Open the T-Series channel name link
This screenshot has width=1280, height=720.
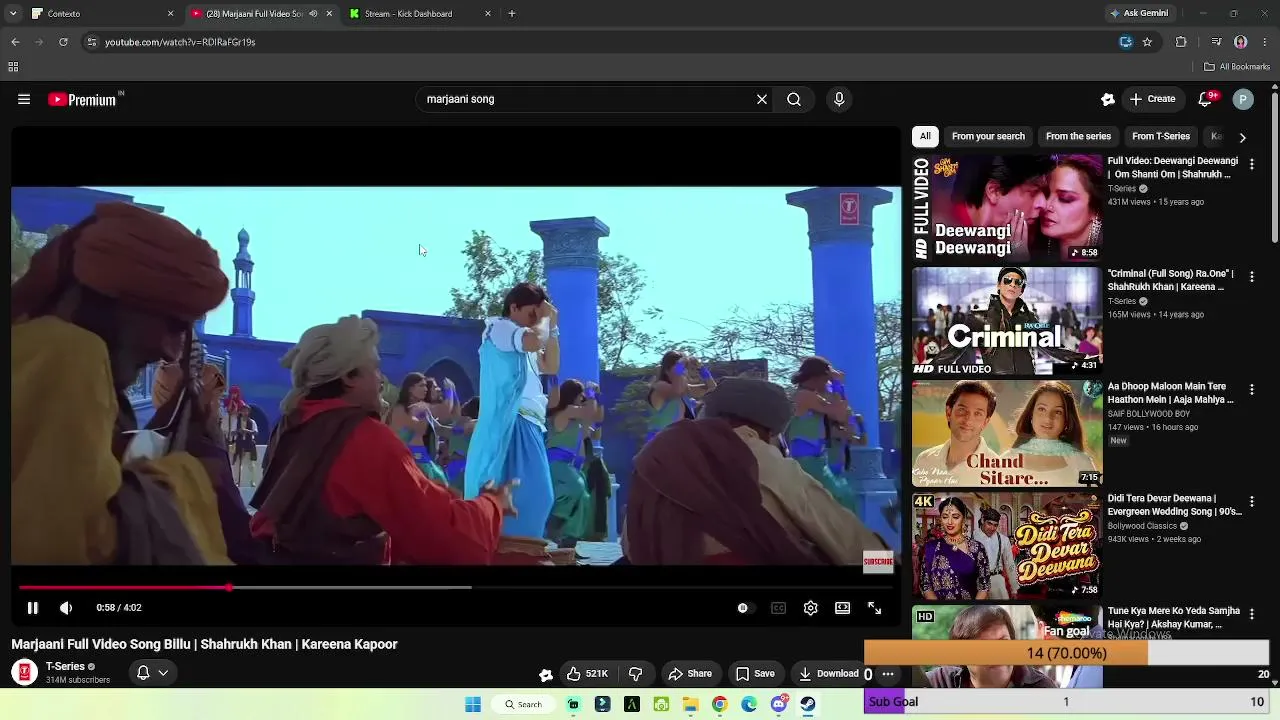click(x=65, y=667)
